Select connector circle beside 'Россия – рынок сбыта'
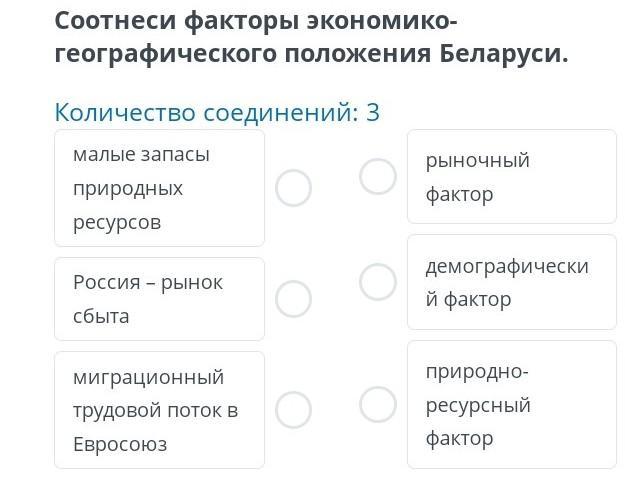Viewport: 625px width, 501px height. (x=293, y=299)
